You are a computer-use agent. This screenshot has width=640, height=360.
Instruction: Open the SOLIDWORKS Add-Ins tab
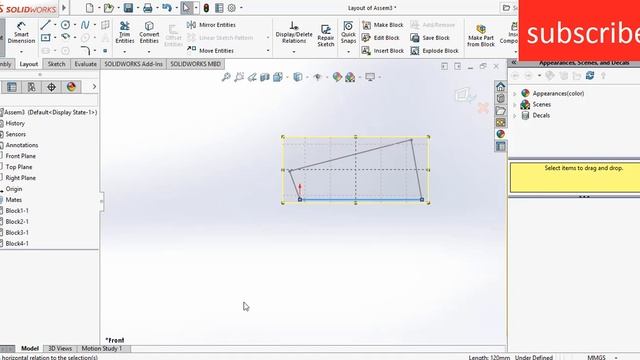coord(133,64)
